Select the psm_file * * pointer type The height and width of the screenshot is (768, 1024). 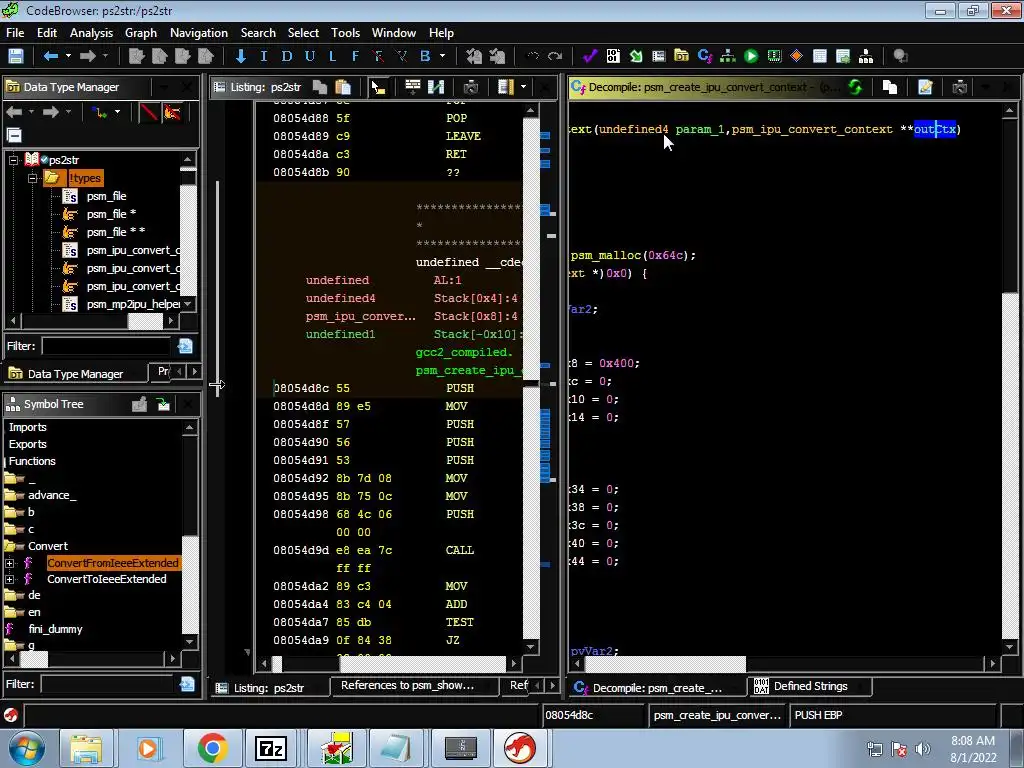click(x=116, y=232)
